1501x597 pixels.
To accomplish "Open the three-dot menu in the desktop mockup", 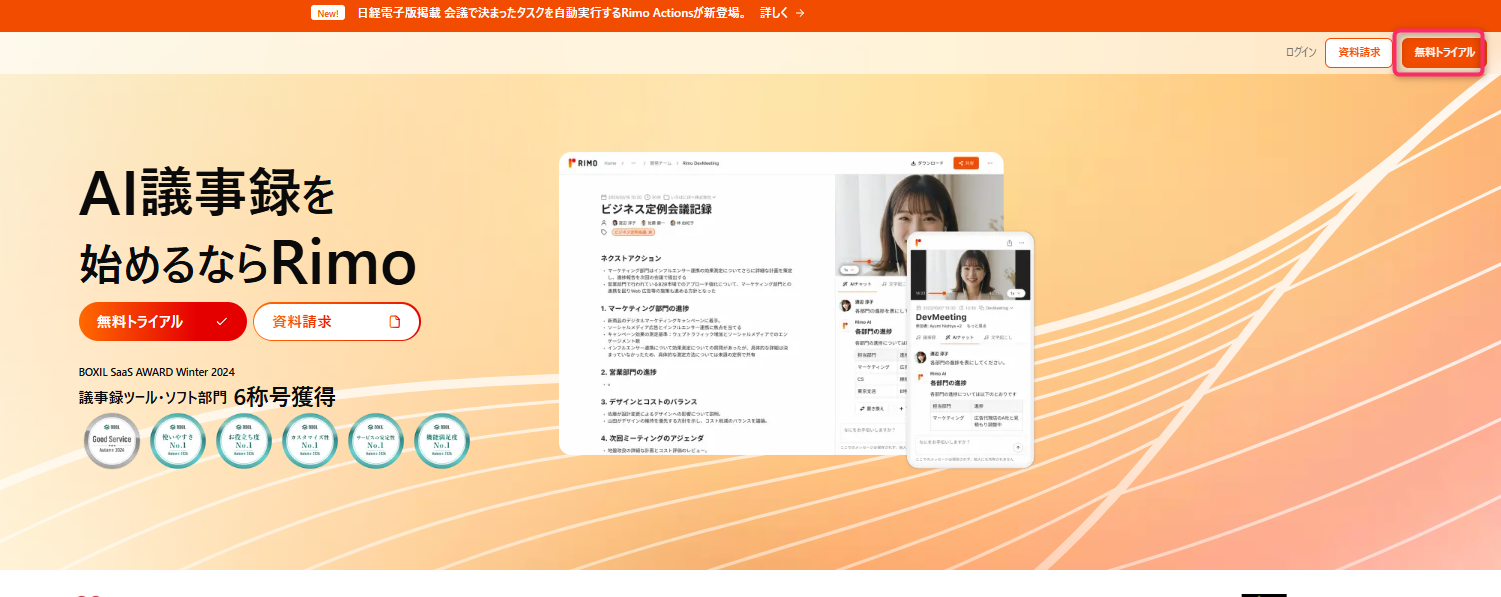I will [x=990, y=163].
